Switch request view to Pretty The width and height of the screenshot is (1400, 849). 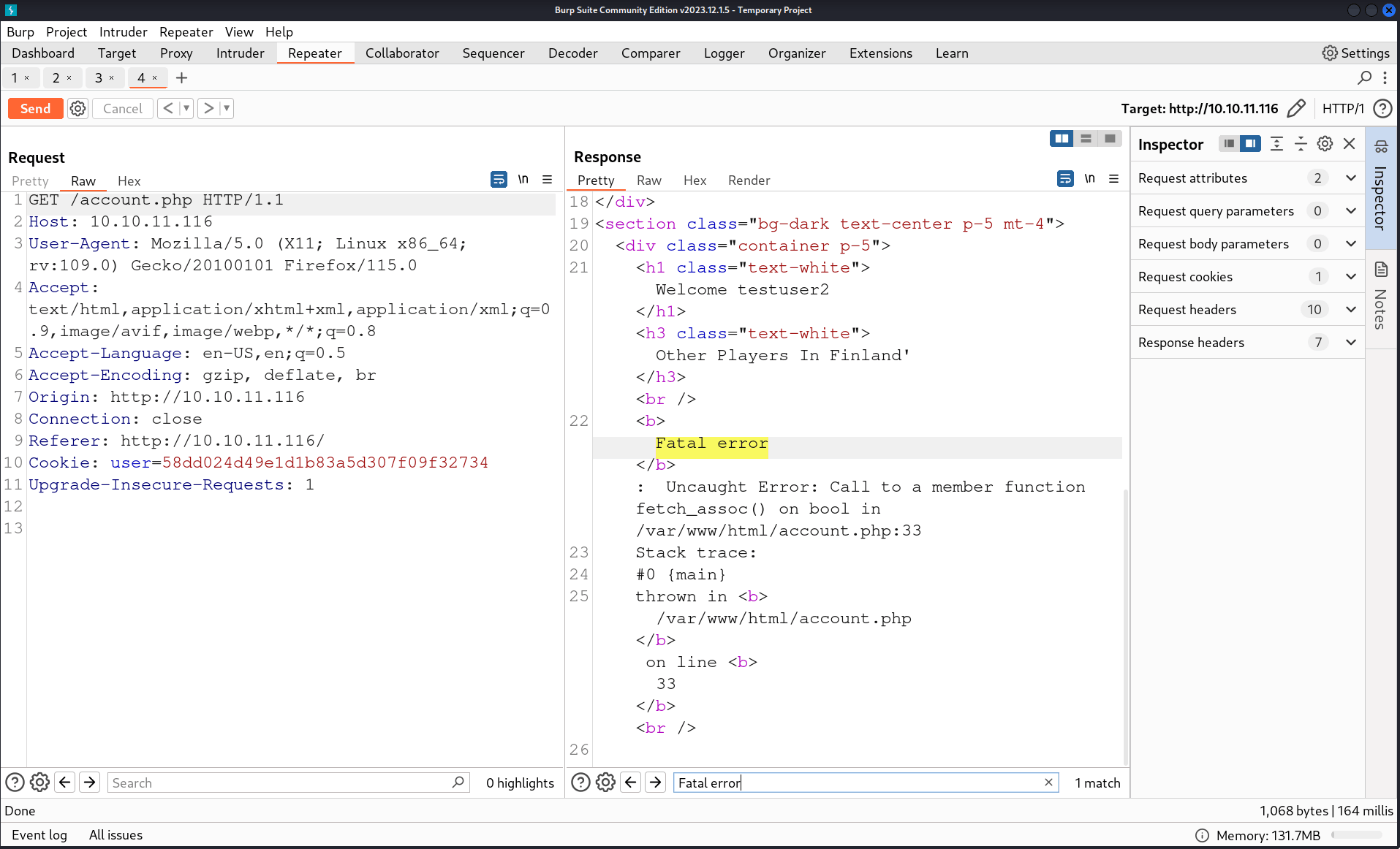click(x=30, y=181)
